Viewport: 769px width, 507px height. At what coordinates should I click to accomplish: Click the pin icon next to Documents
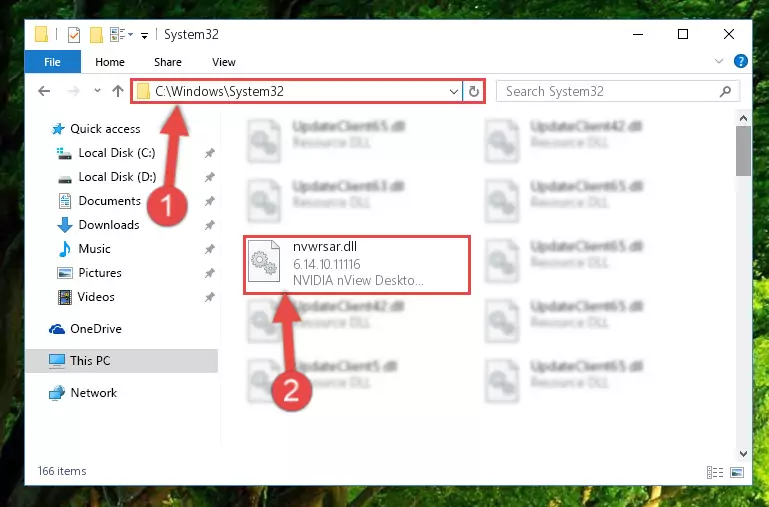(209, 201)
